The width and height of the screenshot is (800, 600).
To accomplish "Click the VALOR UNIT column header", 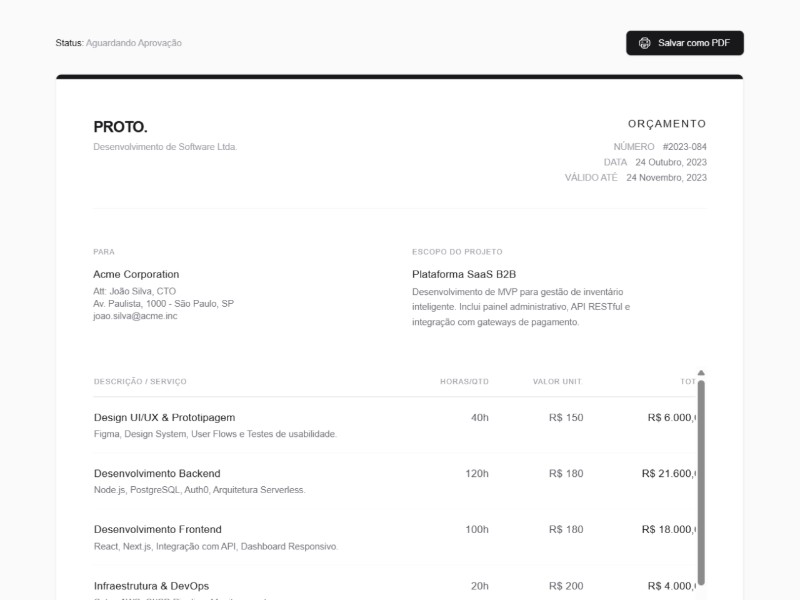I will [557, 382].
